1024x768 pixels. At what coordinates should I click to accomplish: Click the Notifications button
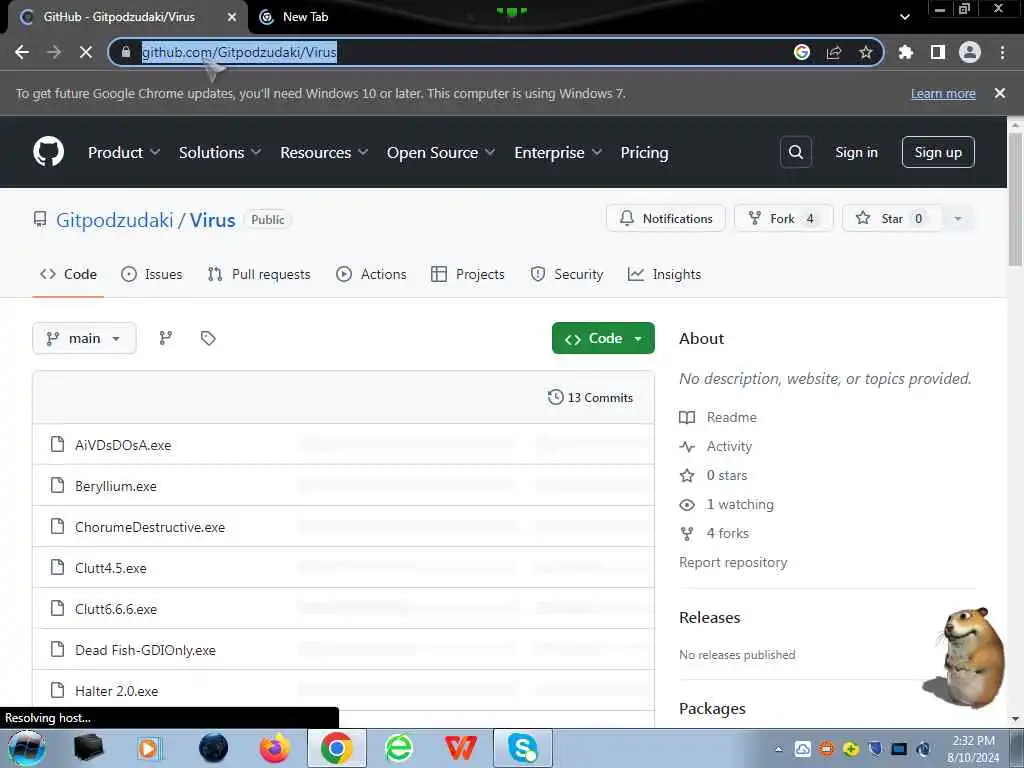pyautogui.click(x=665, y=218)
